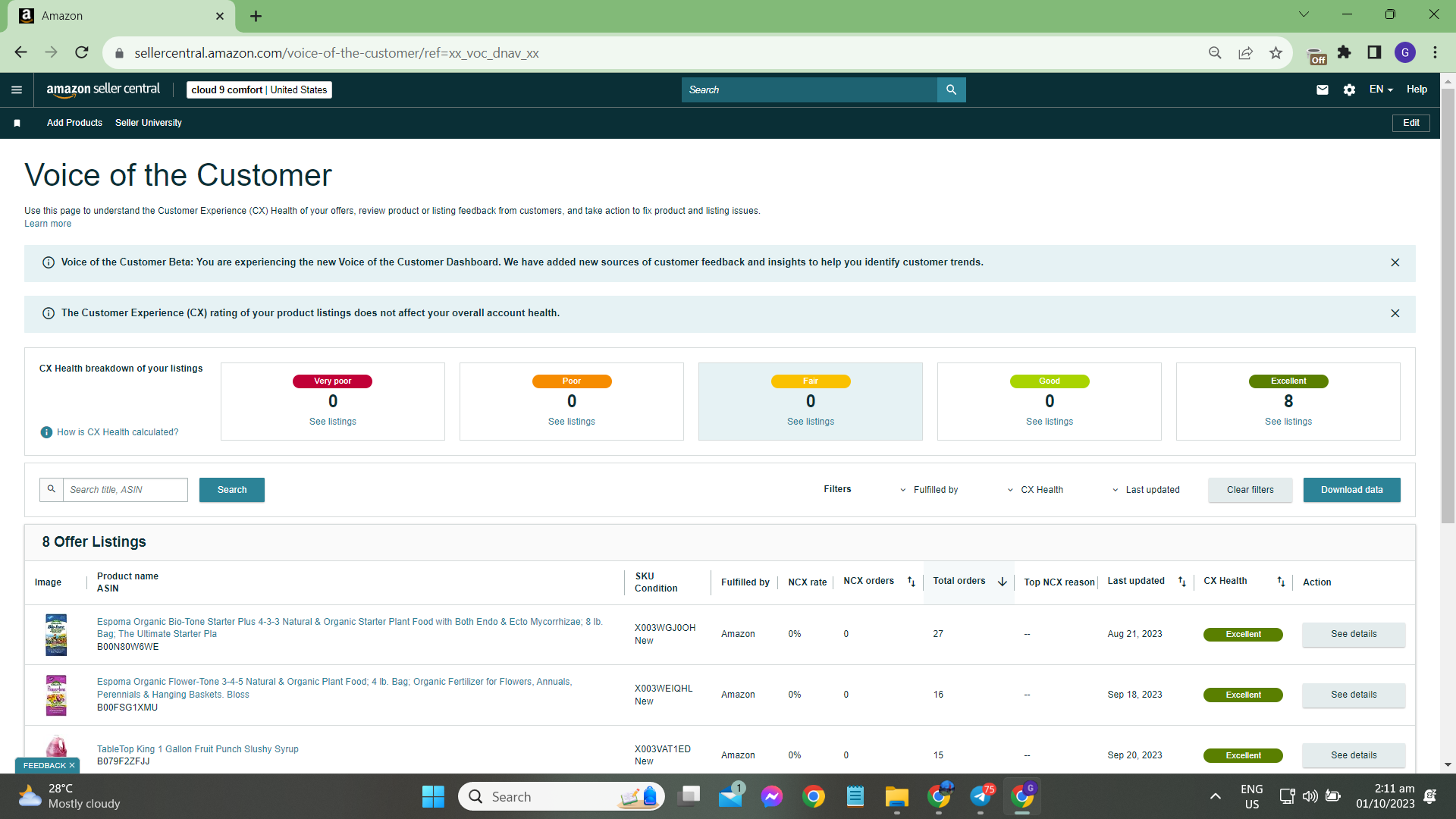See details for TableTop King Slushy Syrup
Screen dimensions: 1456x819
(x=1354, y=755)
